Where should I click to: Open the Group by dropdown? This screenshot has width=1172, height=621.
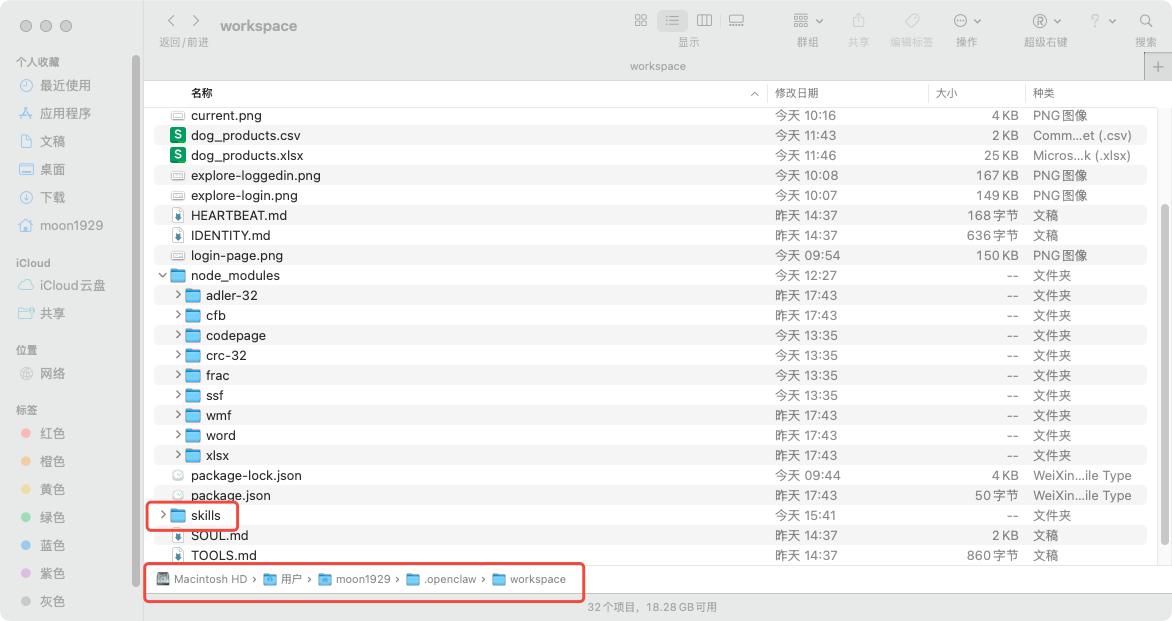click(807, 21)
